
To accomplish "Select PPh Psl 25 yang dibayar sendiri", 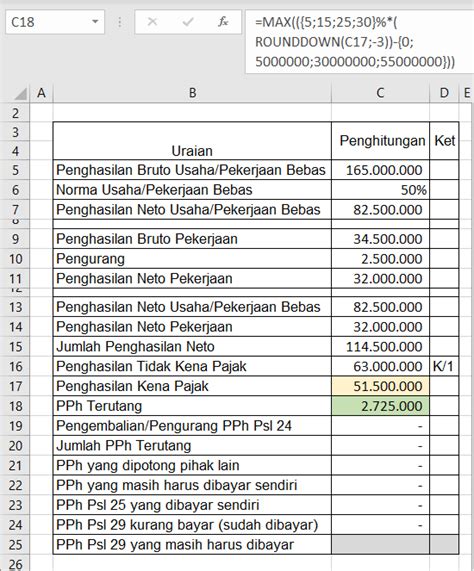I will (192, 505).
